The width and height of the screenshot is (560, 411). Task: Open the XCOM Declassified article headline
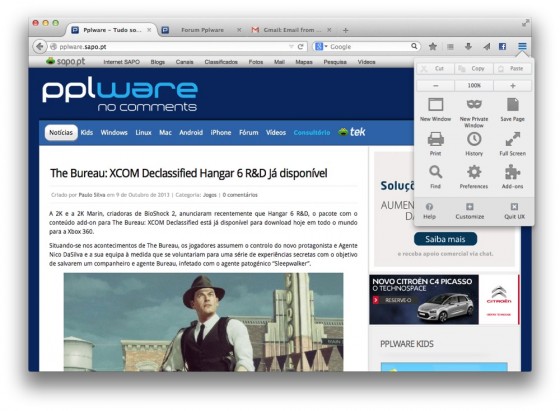pos(189,173)
